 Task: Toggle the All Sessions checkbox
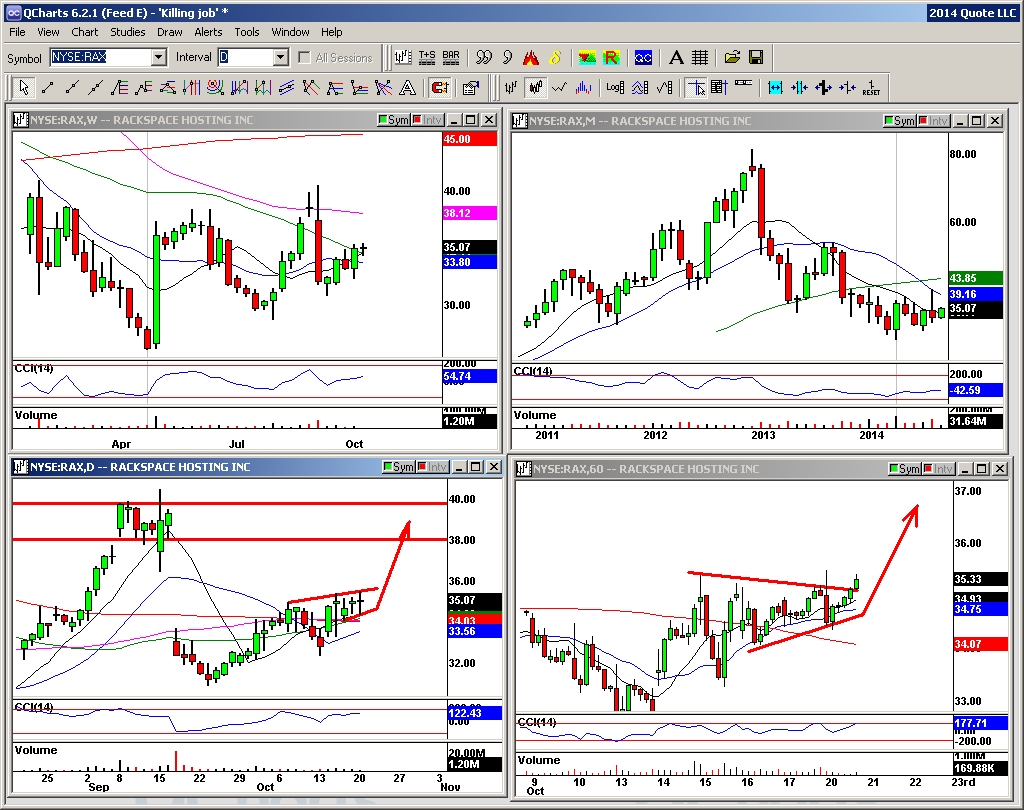pos(304,57)
